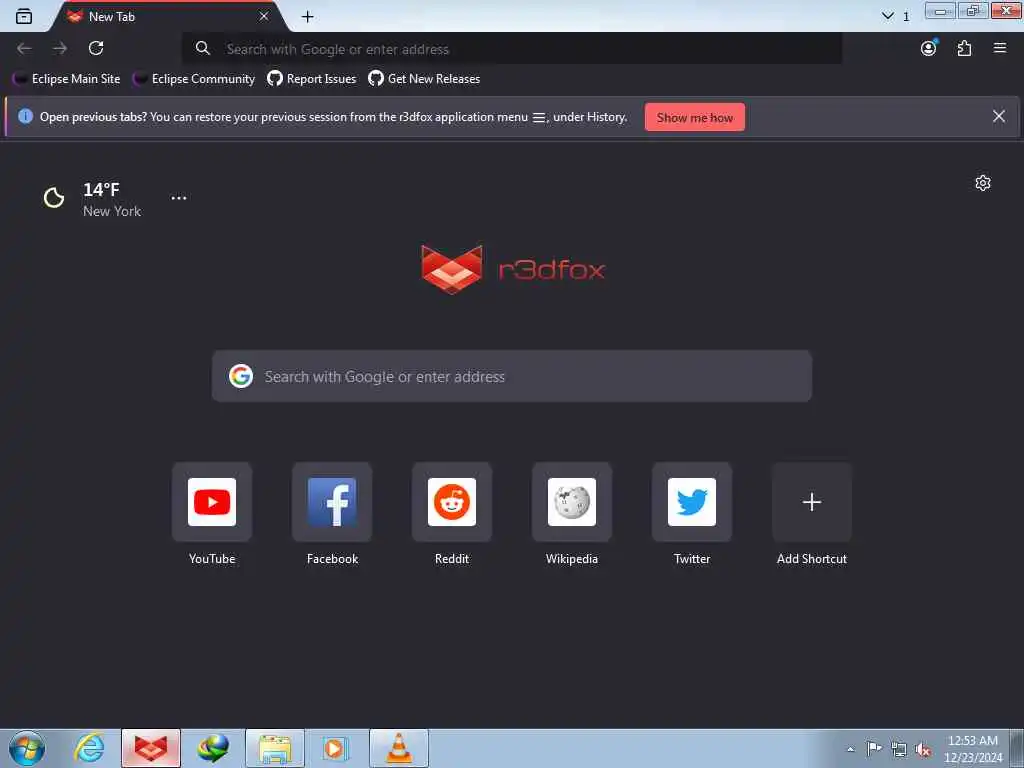The width and height of the screenshot is (1024, 768).
Task: Open Windows Explorer from taskbar
Action: [x=275, y=748]
